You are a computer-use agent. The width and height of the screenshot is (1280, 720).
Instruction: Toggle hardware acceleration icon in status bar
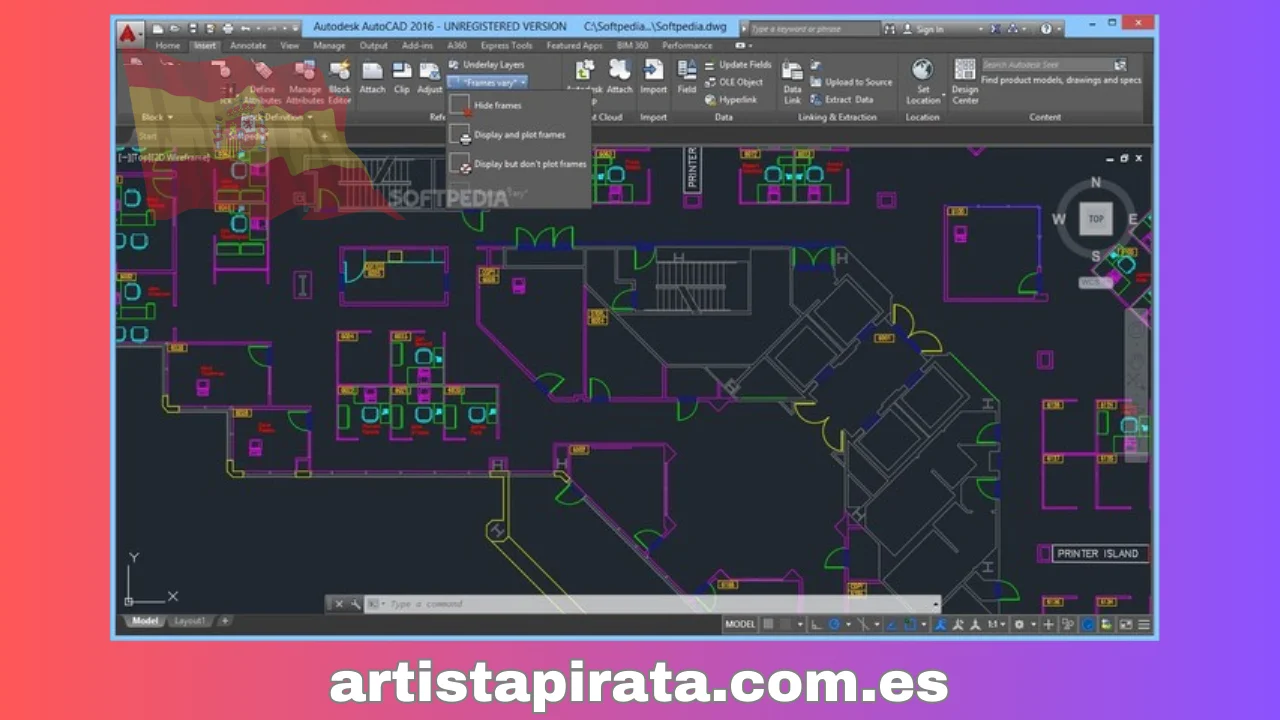point(1088,625)
